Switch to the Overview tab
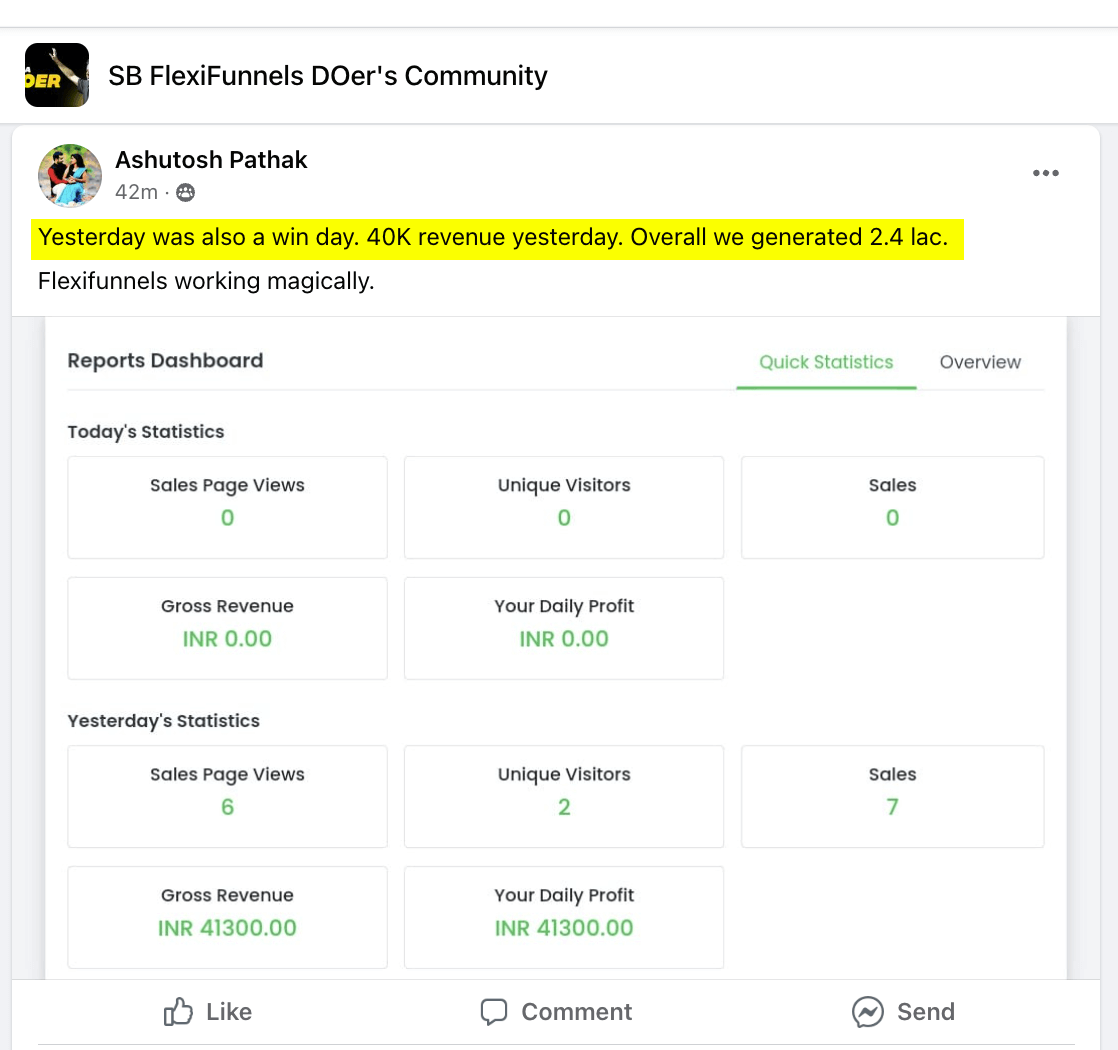This screenshot has width=1118, height=1050. click(x=980, y=362)
